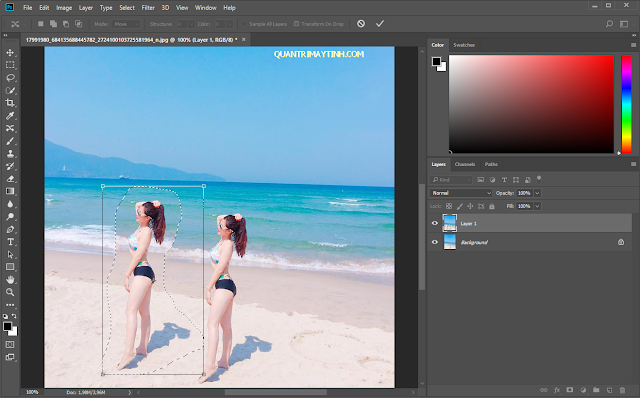Select the Gradient tool
The width and height of the screenshot is (640, 398).
(x=10, y=191)
